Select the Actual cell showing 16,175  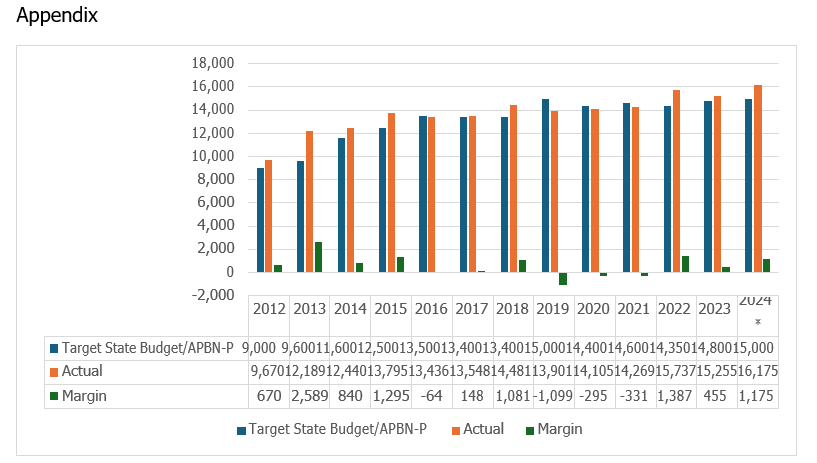pyautogui.click(x=757, y=372)
